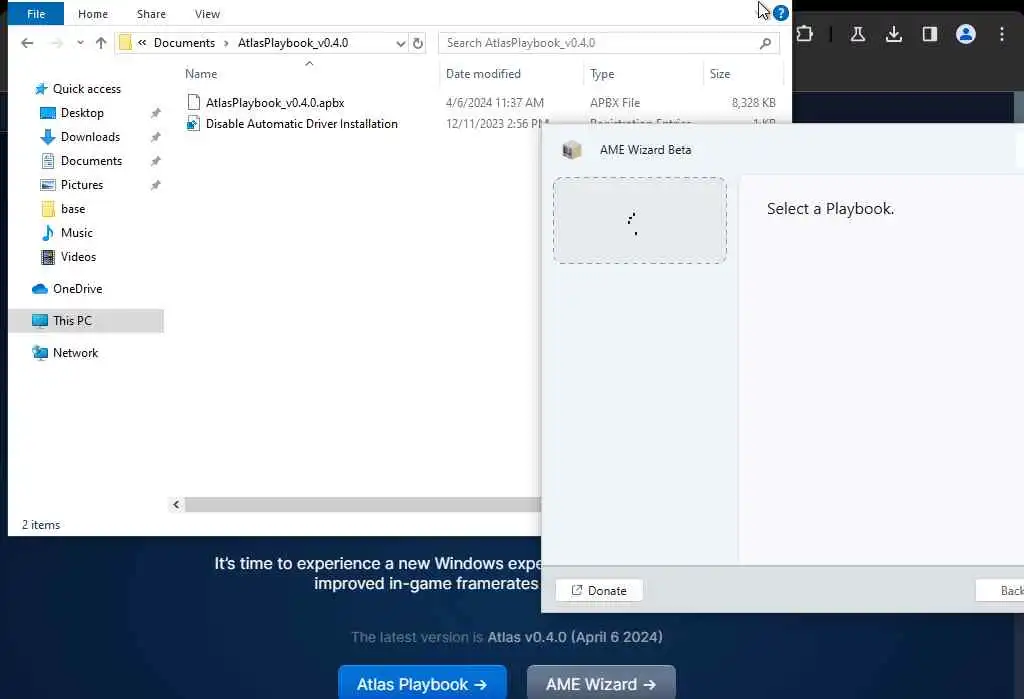The width and height of the screenshot is (1024, 699).
Task: Click the Documents breadcrumb in address bar
Action: [x=184, y=43]
